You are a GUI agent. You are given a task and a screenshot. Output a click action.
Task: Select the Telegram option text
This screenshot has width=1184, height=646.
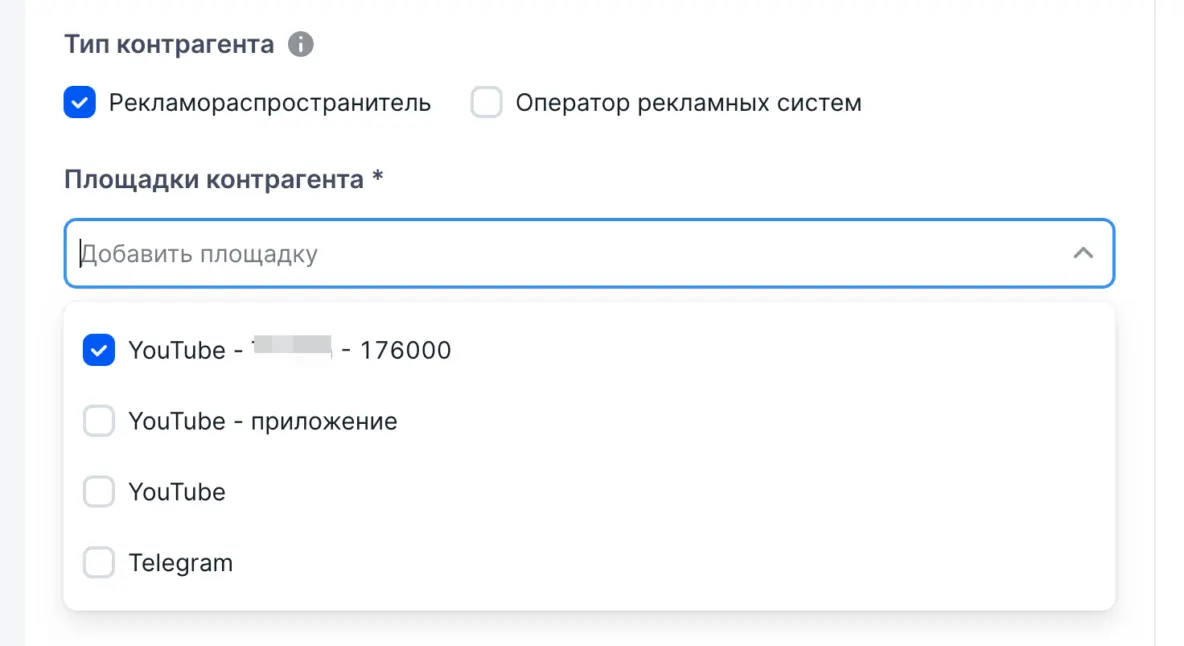(x=181, y=563)
